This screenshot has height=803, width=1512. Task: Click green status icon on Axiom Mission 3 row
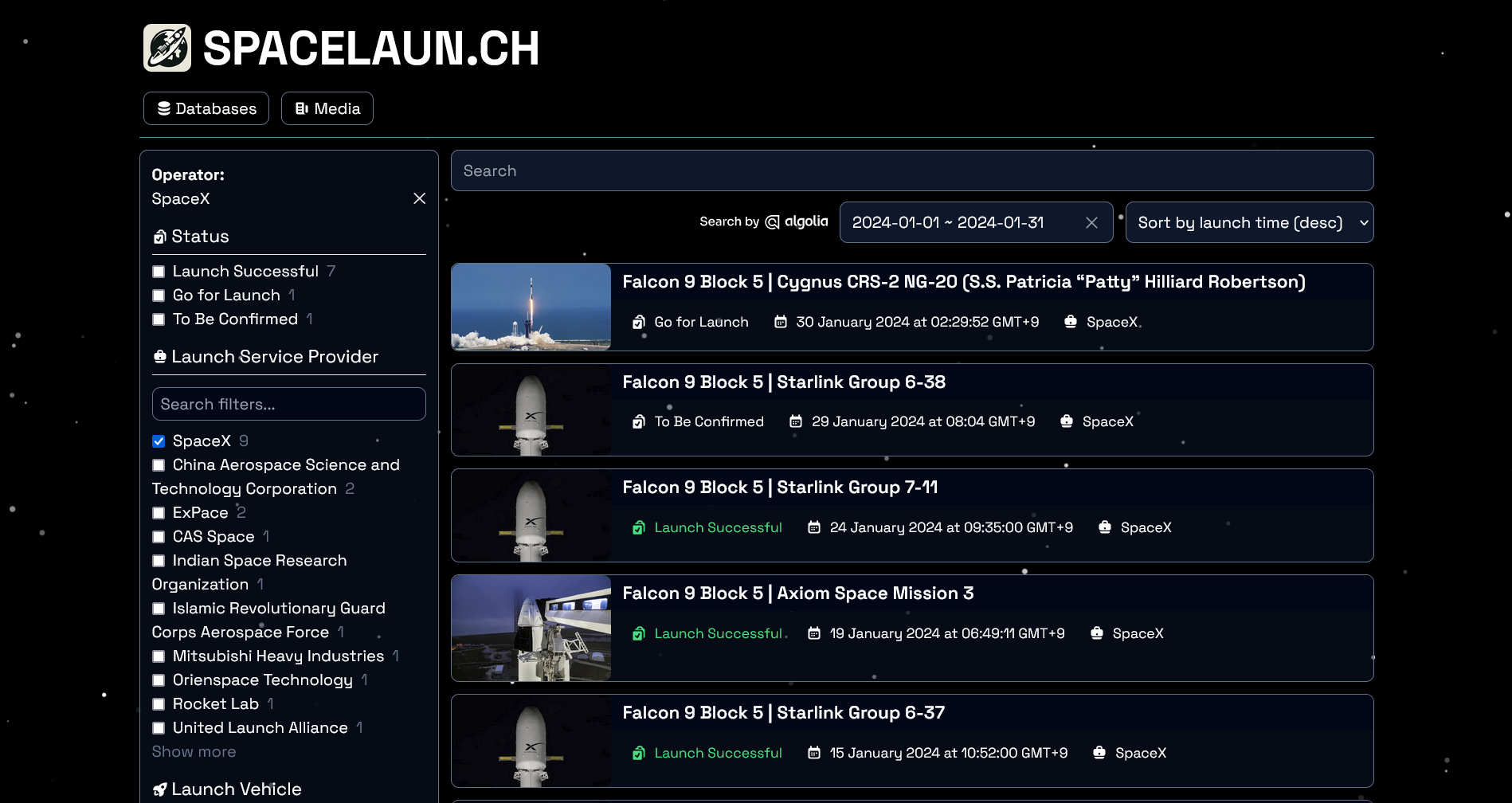point(639,633)
